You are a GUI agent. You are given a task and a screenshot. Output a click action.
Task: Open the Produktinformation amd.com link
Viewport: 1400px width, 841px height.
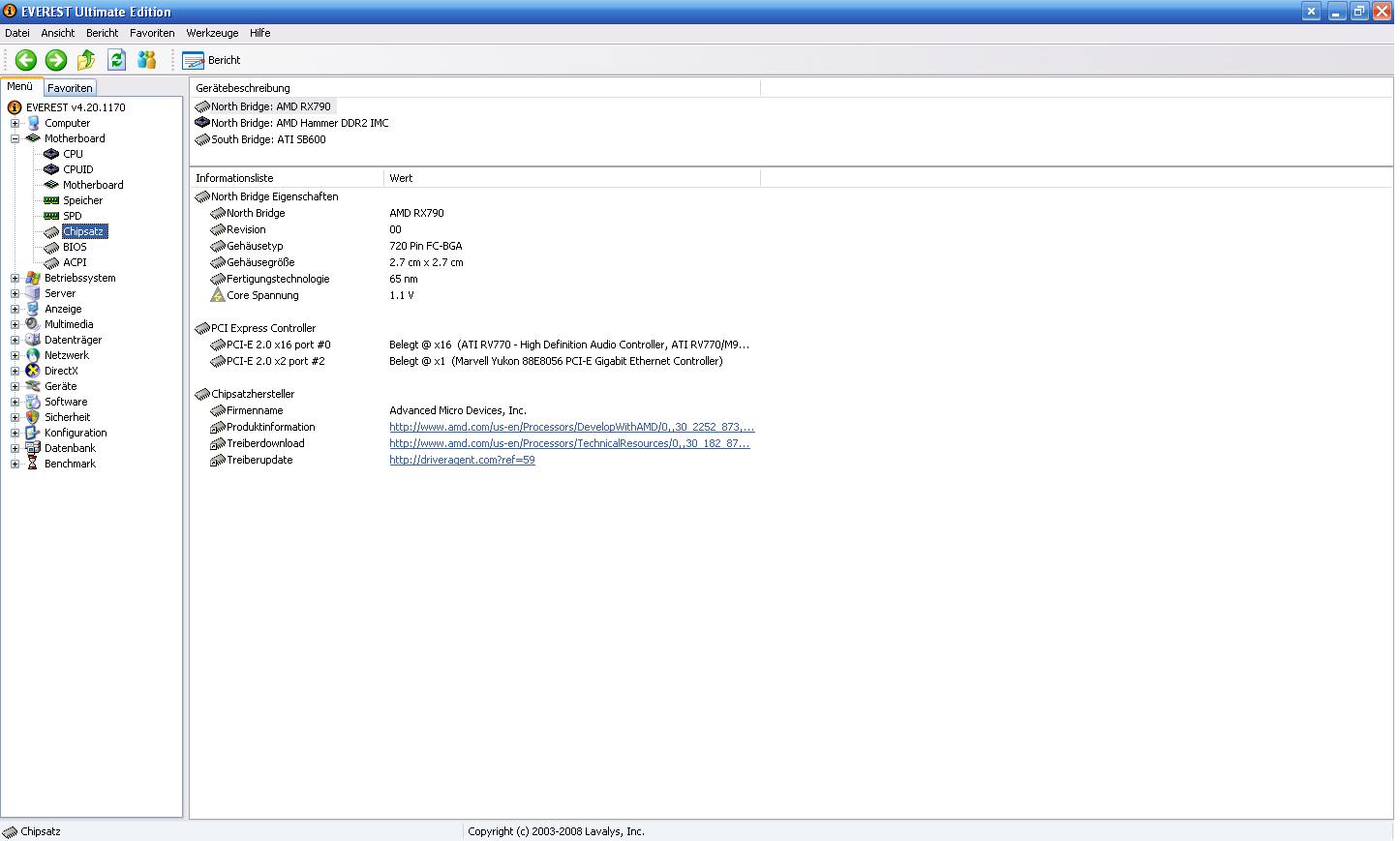click(x=571, y=427)
